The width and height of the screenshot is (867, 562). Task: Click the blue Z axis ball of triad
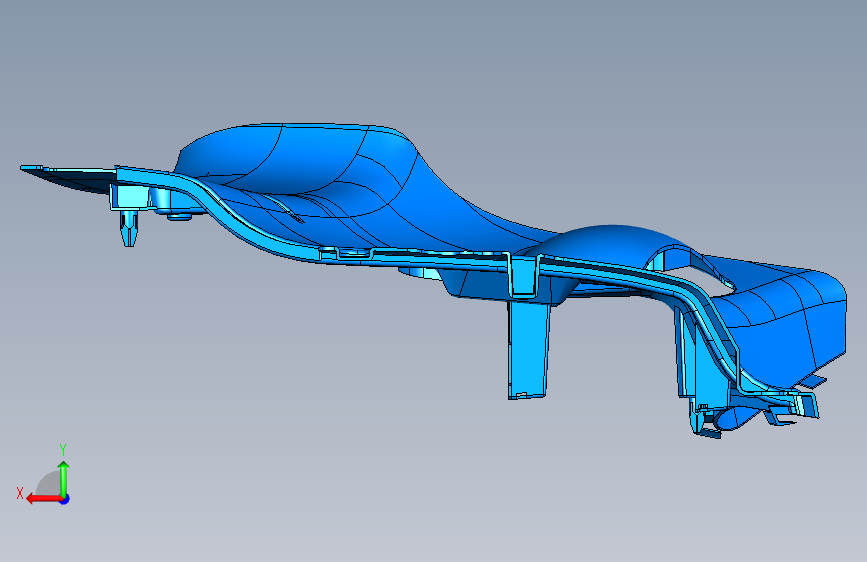pos(65,500)
